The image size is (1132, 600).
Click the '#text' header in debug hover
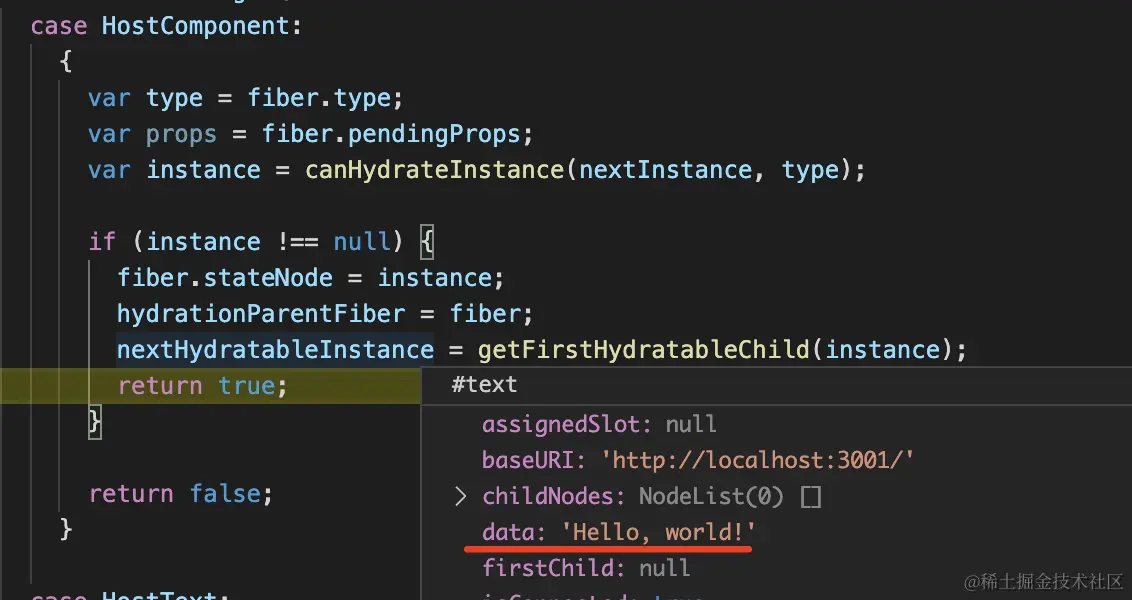tap(484, 385)
